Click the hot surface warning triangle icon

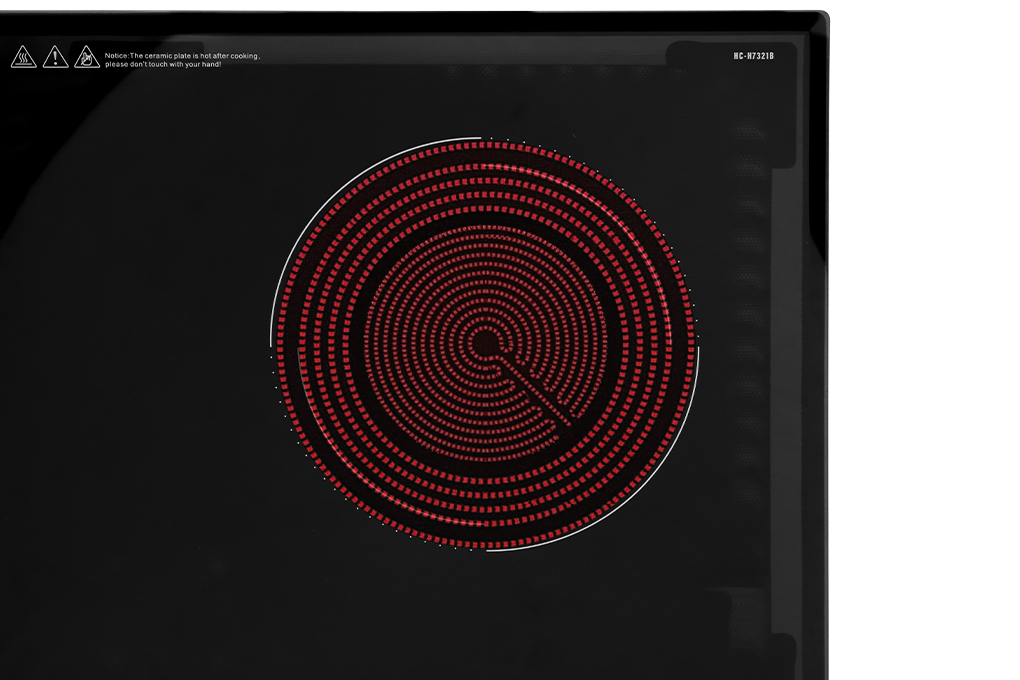pos(24,57)
